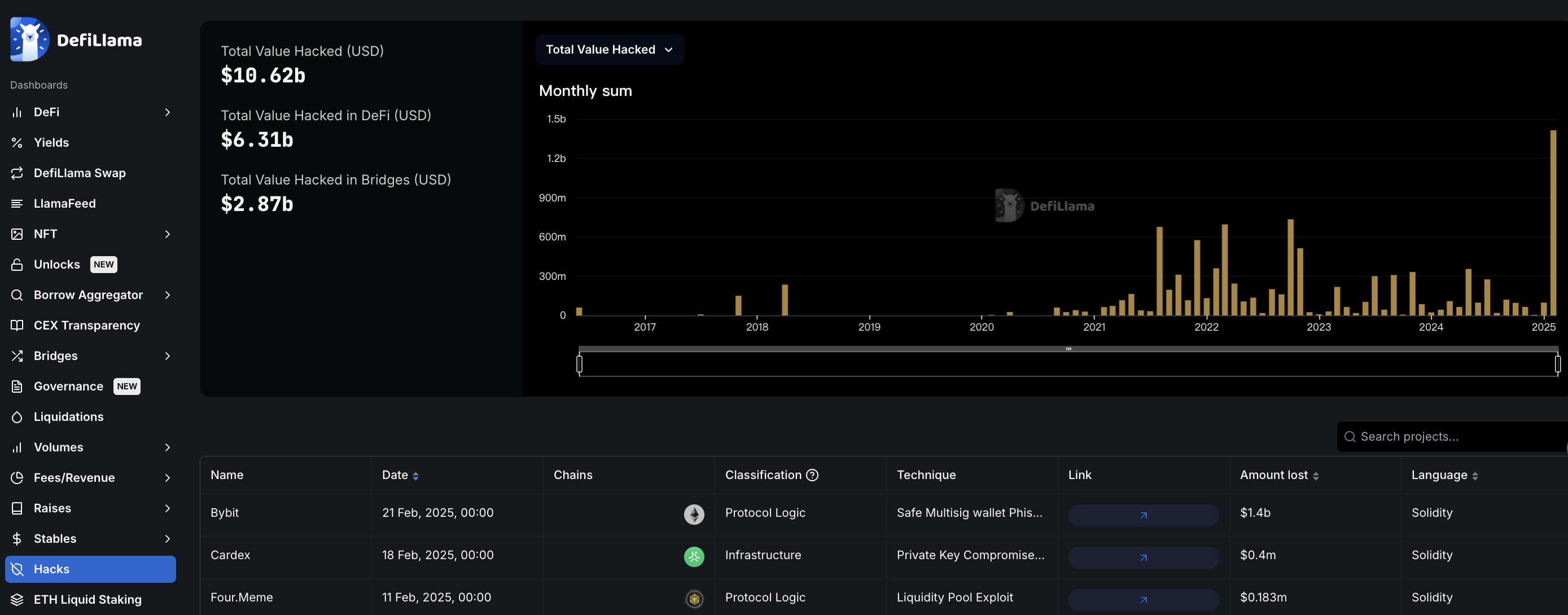Viewport: 1568px width, 615px height.
Task: Expand the NFT submenu chevron
Action: point(168,234)
